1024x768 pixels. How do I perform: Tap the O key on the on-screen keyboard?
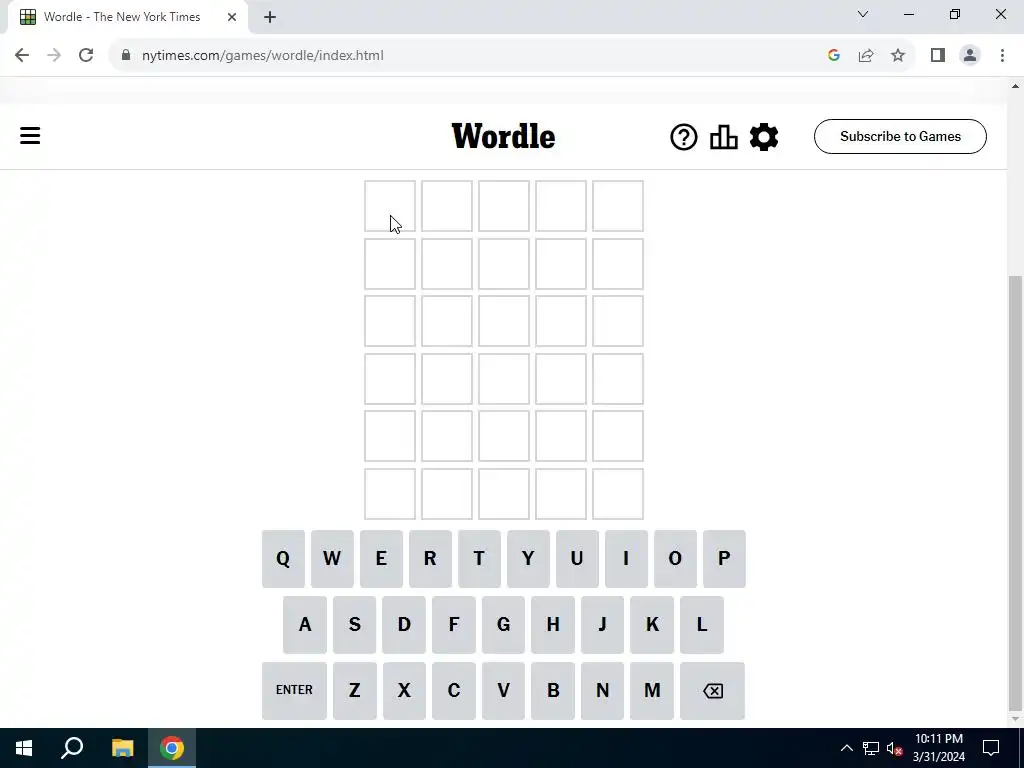[x=675, y=558]
